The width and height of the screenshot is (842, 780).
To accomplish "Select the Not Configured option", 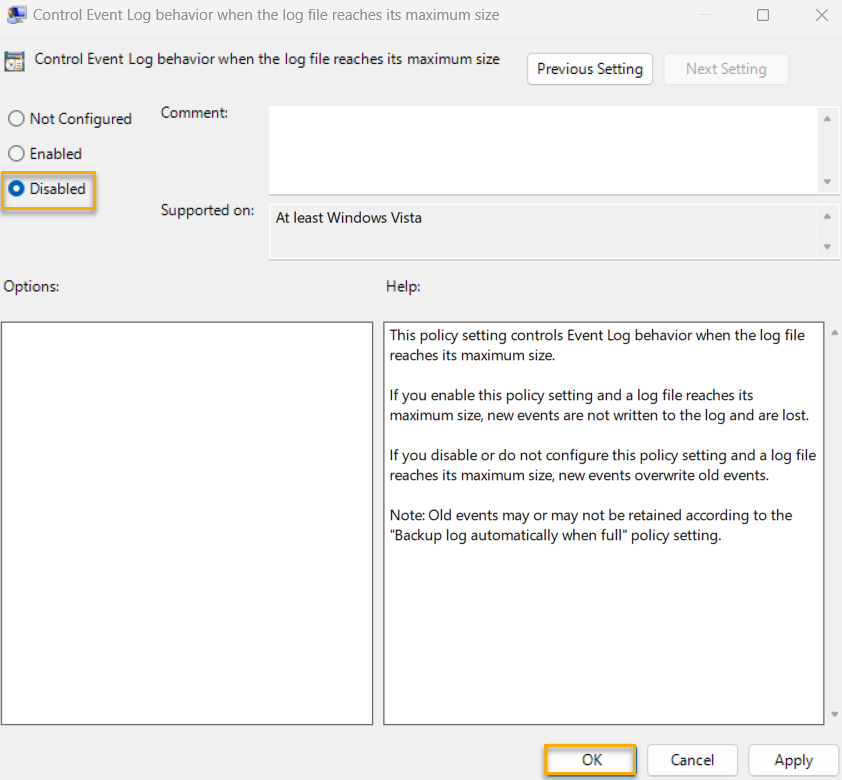I will (15, 118).
